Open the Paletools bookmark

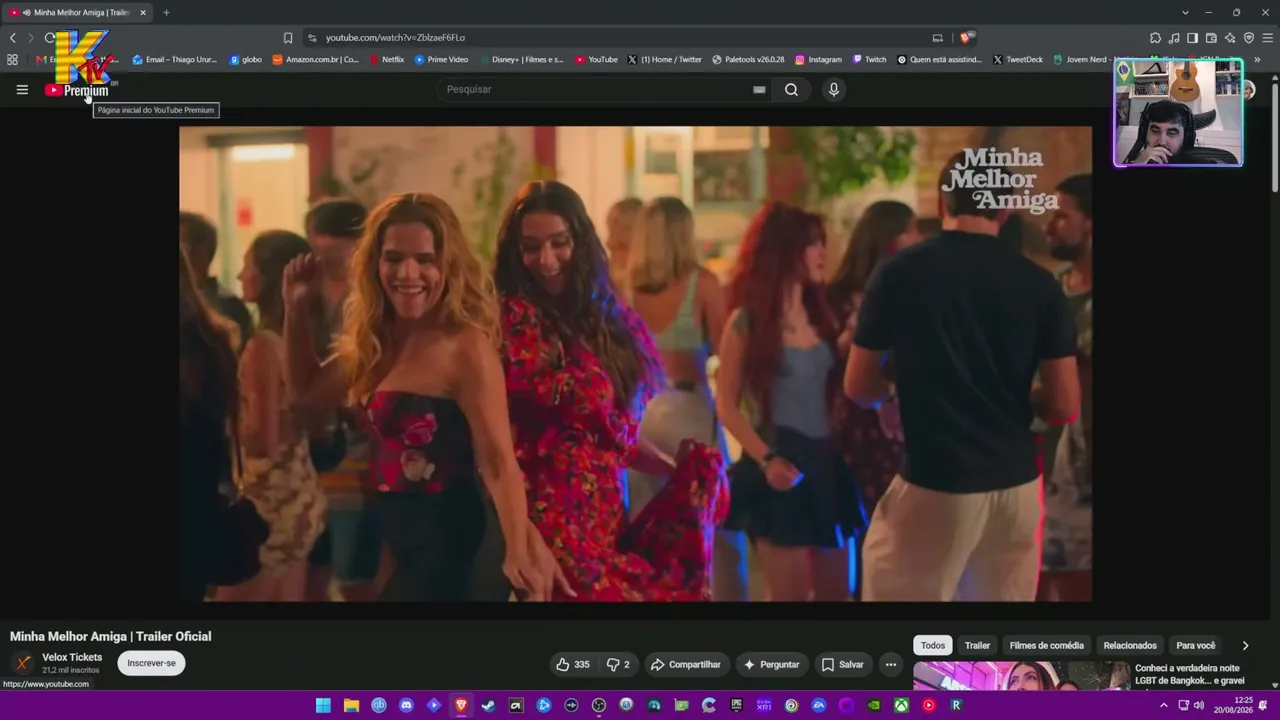coord(748,60)
